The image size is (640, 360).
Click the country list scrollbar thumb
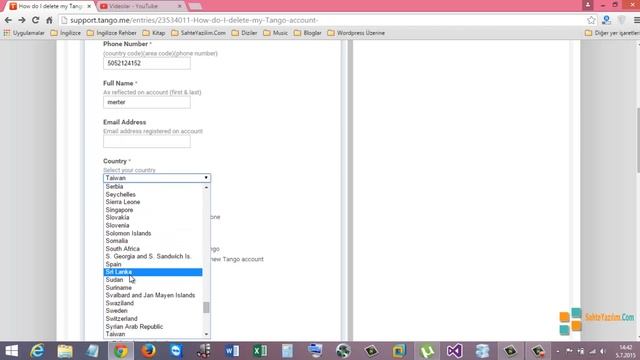click(206, 307)
